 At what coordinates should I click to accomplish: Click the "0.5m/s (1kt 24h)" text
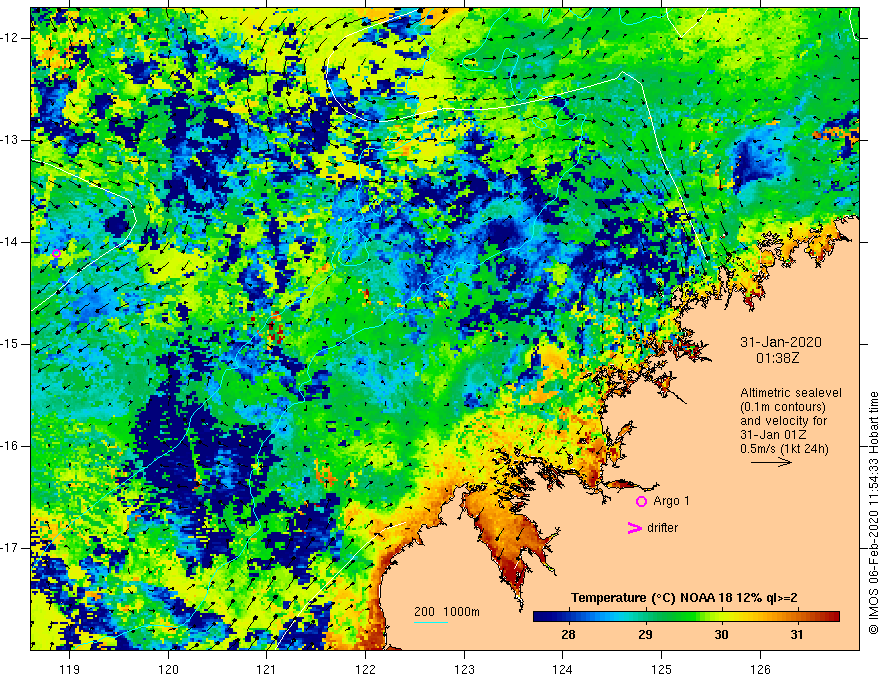(x=784, y=449)
